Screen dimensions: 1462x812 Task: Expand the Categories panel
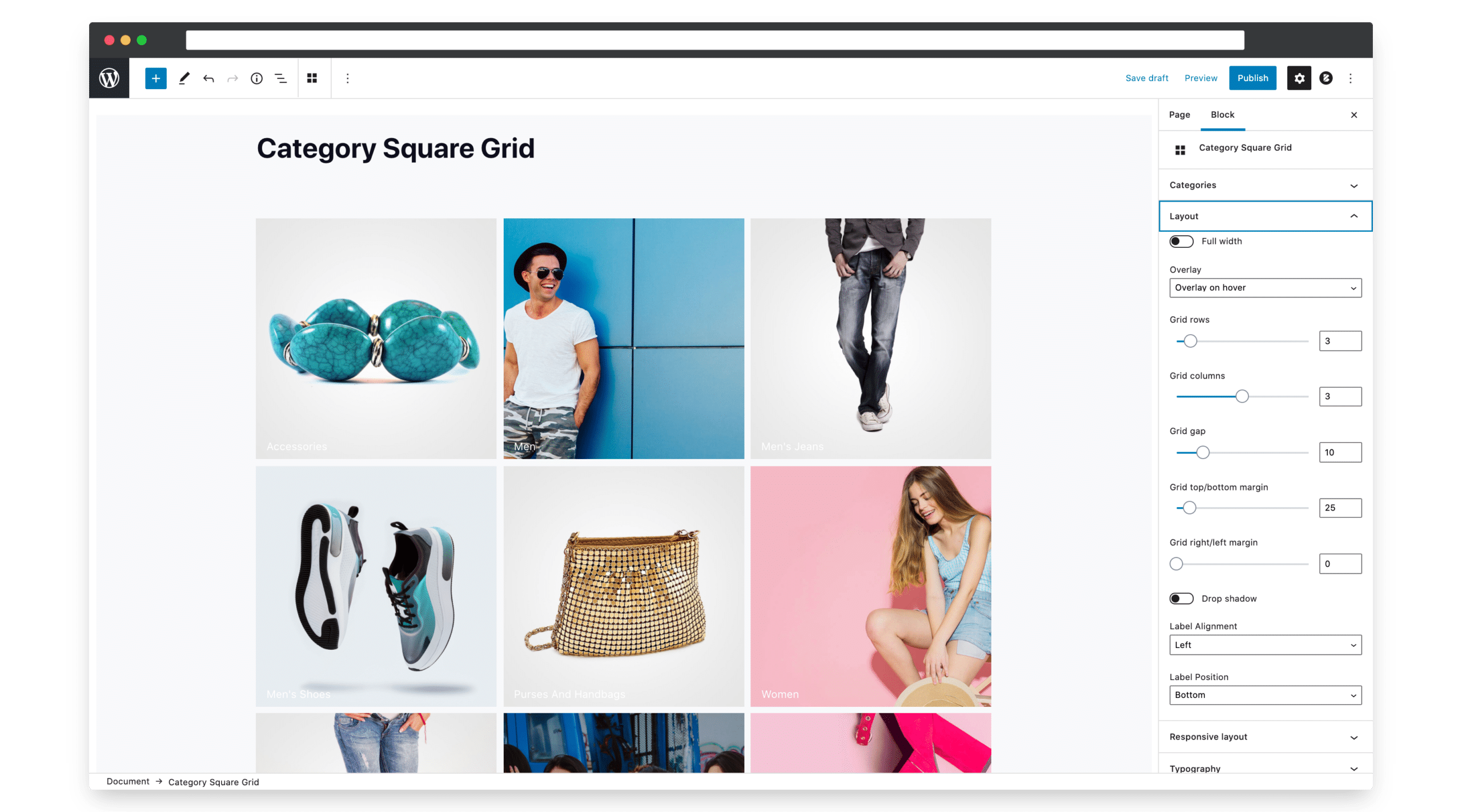(1265, 185)
